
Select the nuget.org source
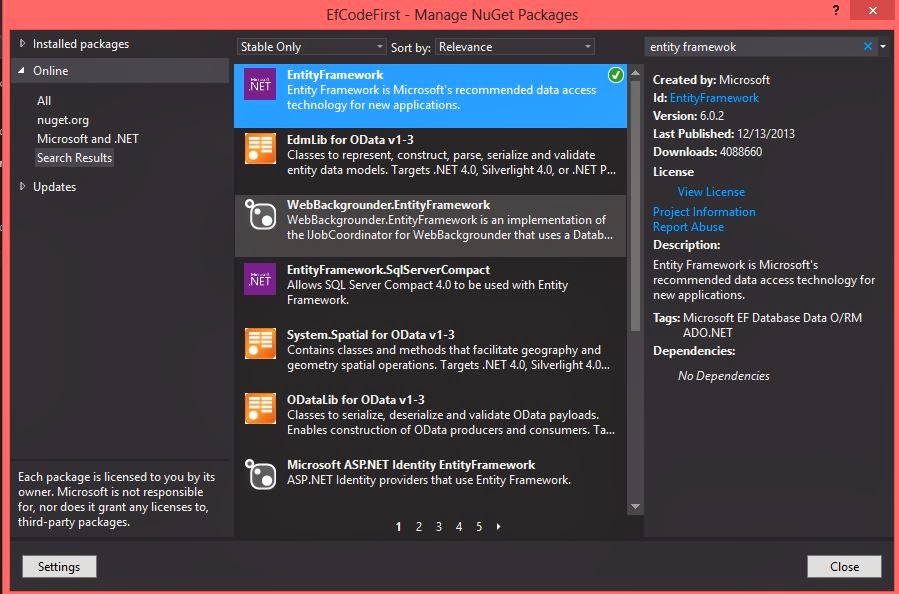click(x=63, y=120)
